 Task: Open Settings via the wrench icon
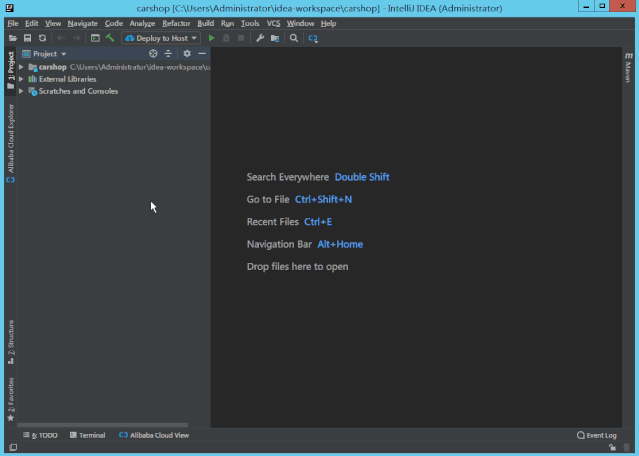(260, 38)
